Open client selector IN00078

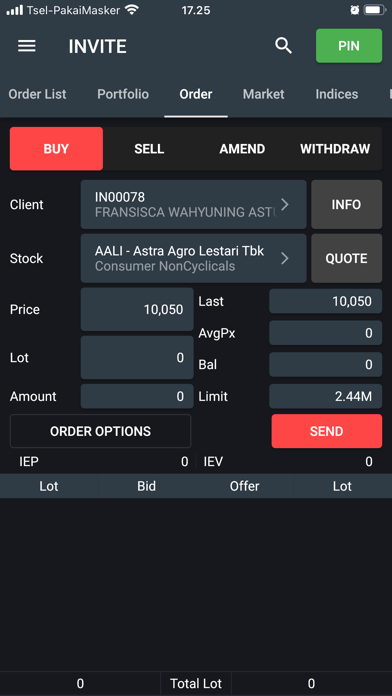click(194, 204)
